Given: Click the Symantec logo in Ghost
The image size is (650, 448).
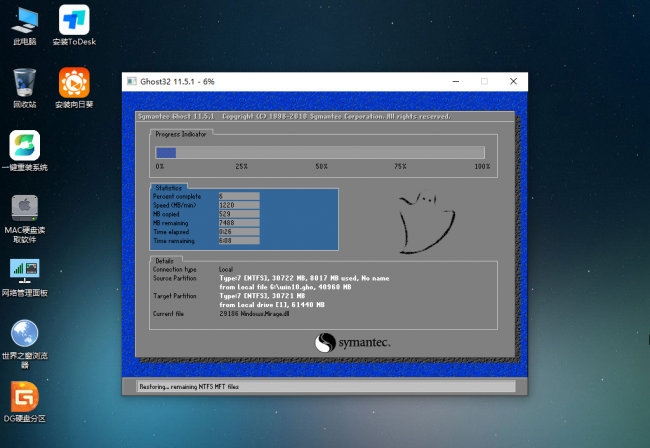Looking at the screenshot, I should coord(352,343).
